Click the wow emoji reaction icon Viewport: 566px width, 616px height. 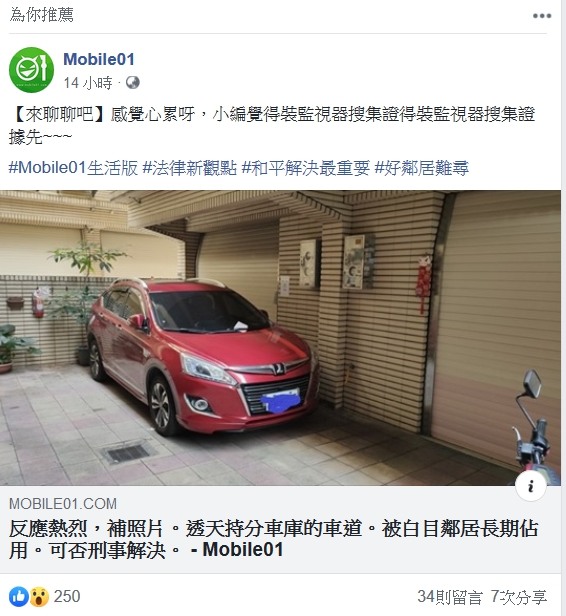click(40, 596)
